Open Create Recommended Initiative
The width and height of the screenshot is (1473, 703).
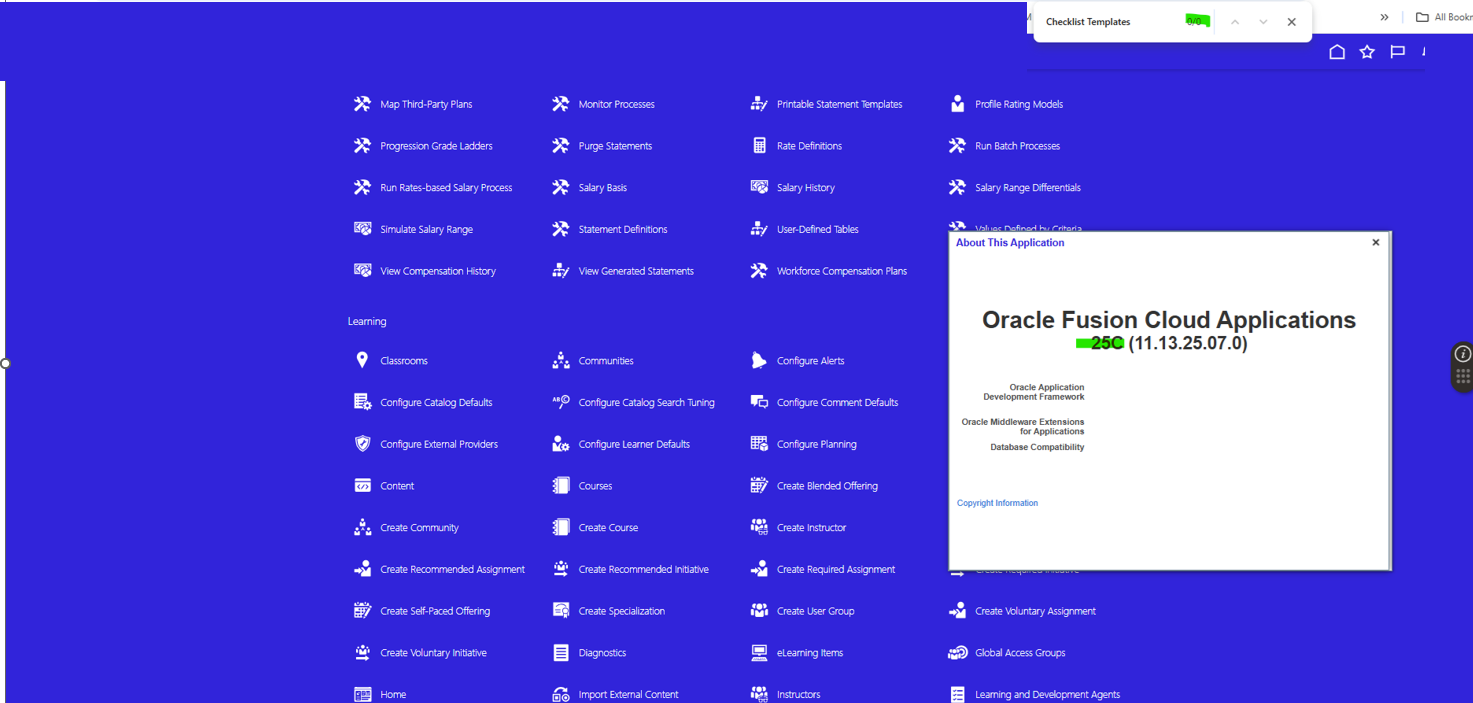coord(644,569)
